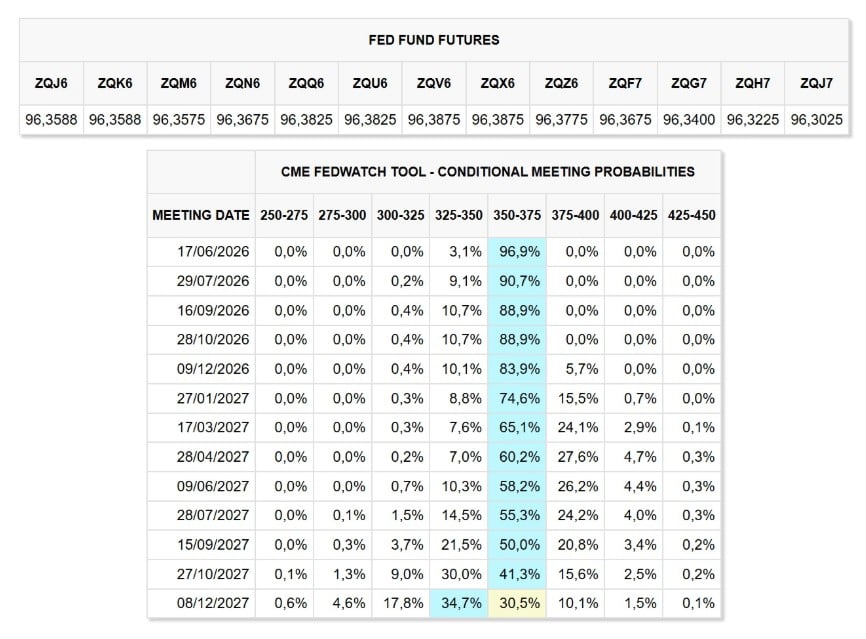
Task: Click the ZQM6 price 96,3575
Action: [x=179, y=119]
